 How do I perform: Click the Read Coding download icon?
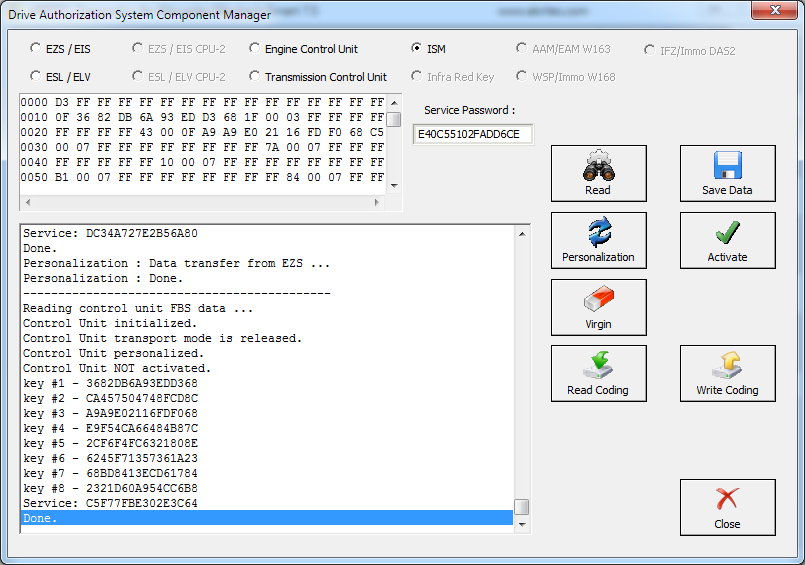coord(599,365)
